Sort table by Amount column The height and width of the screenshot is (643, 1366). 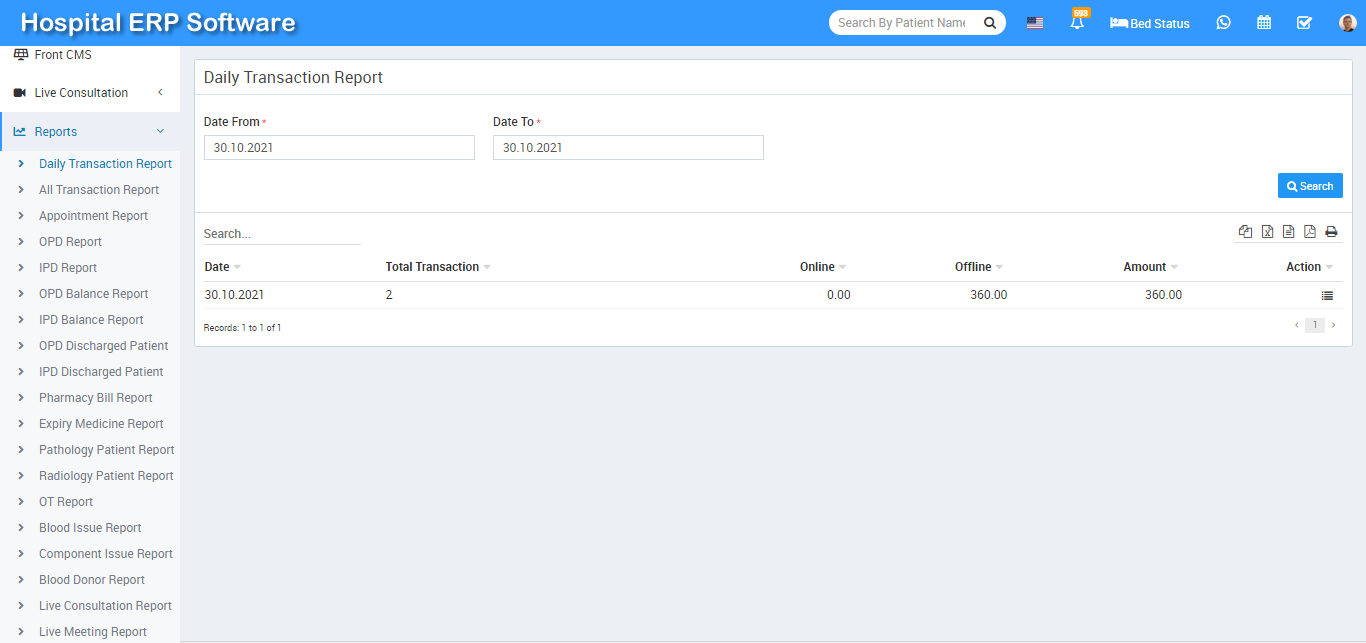coord(1144,267)
